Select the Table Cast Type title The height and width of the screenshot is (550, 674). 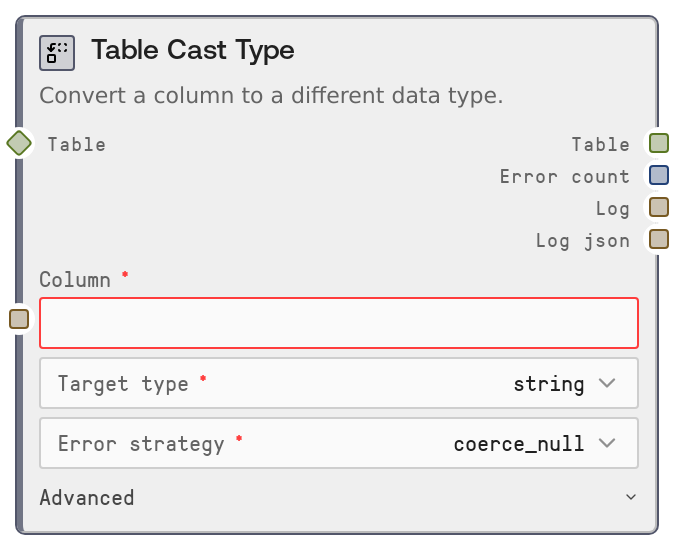193,51
